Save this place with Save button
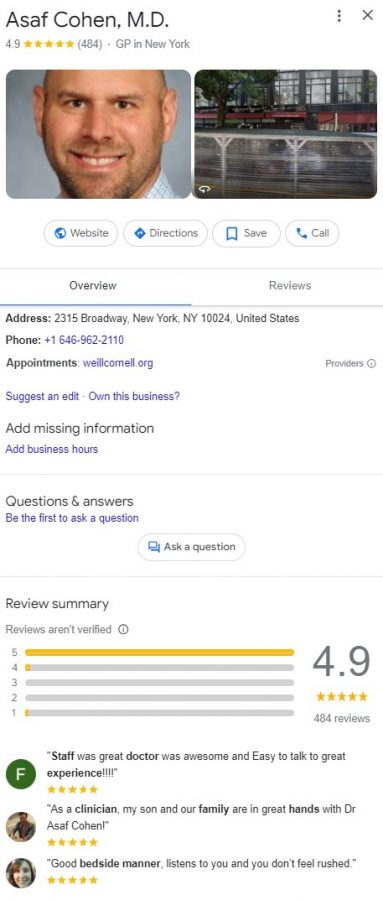The height and width of the screenshot is (900, 383). (x=246, y=233)
